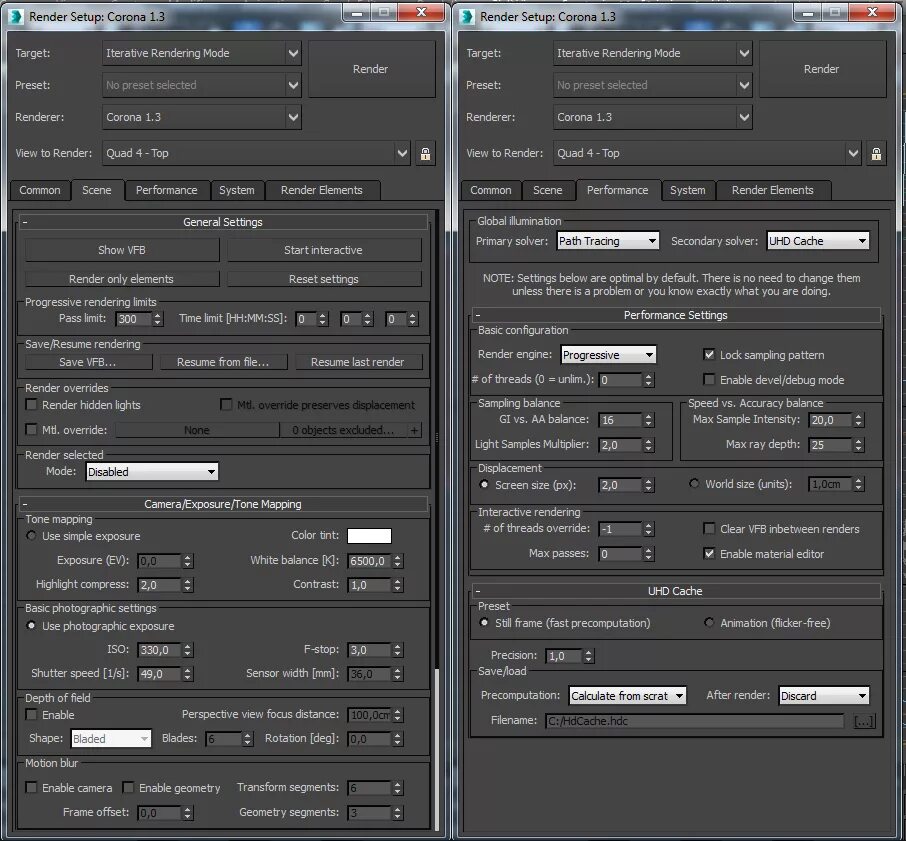Open the Render engine dropdown
This screenshot has width=906, height=841.
tap(608, 355)
